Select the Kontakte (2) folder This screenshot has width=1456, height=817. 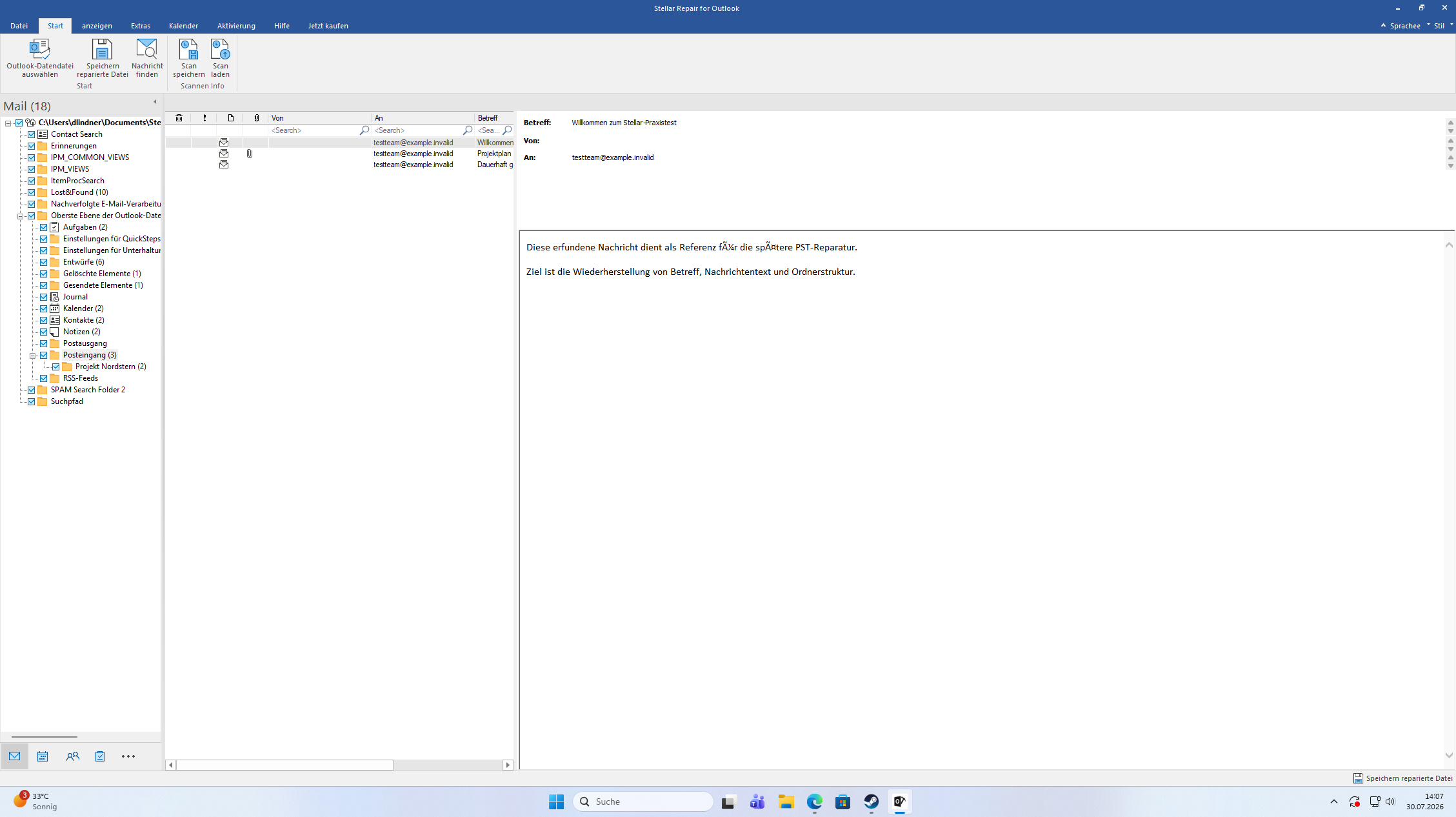click(84, 320)
